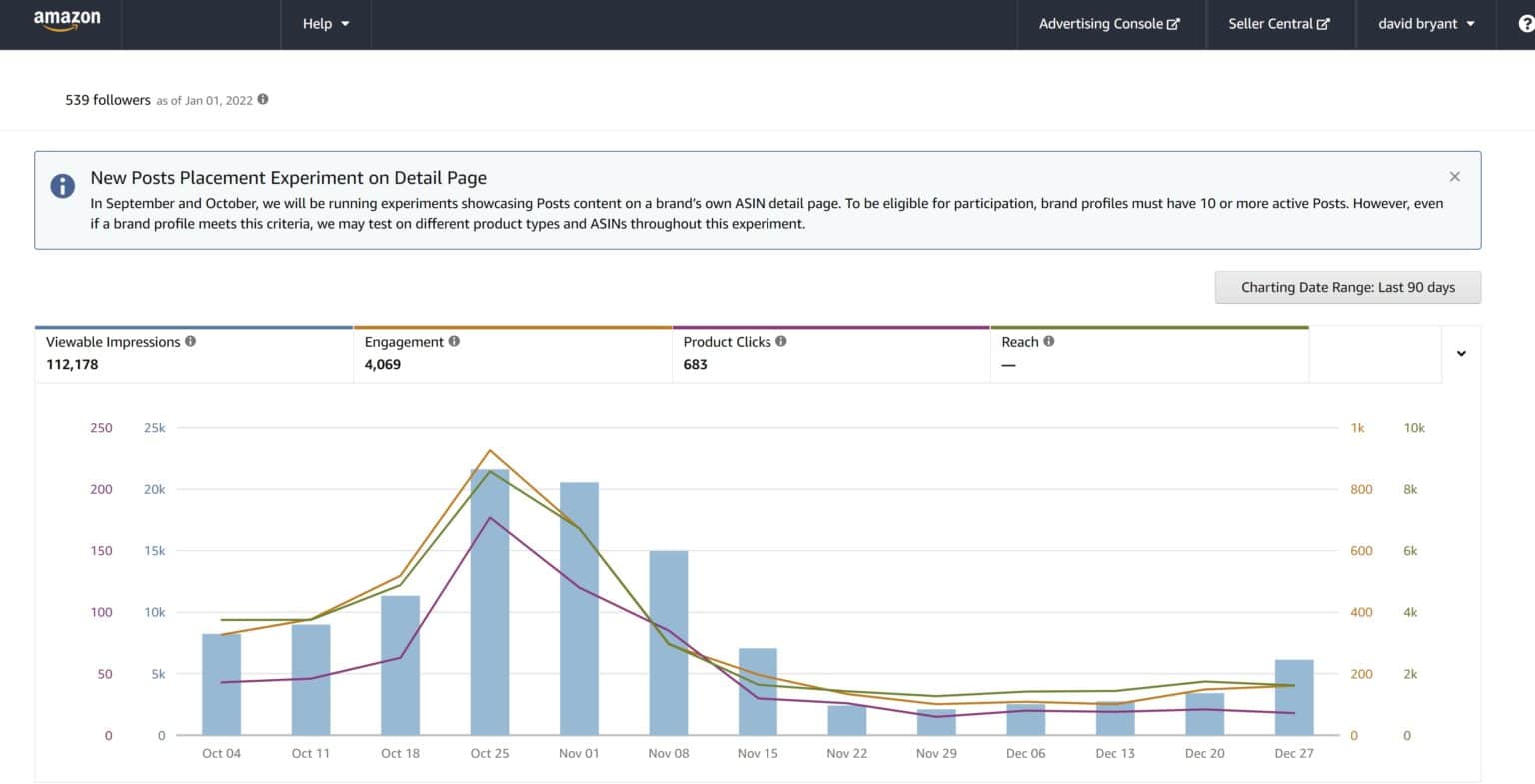Click the Oct 11 impressions bar

311,680
